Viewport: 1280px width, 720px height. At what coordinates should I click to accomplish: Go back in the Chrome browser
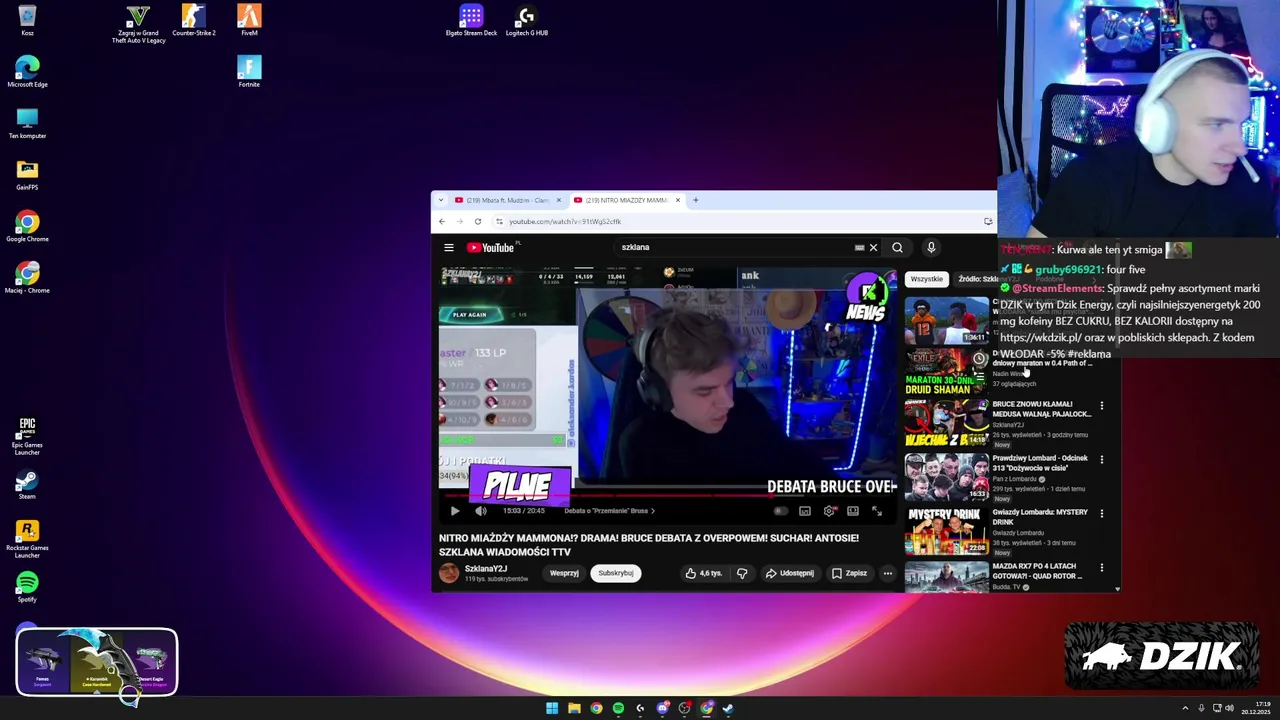(442, 221)
